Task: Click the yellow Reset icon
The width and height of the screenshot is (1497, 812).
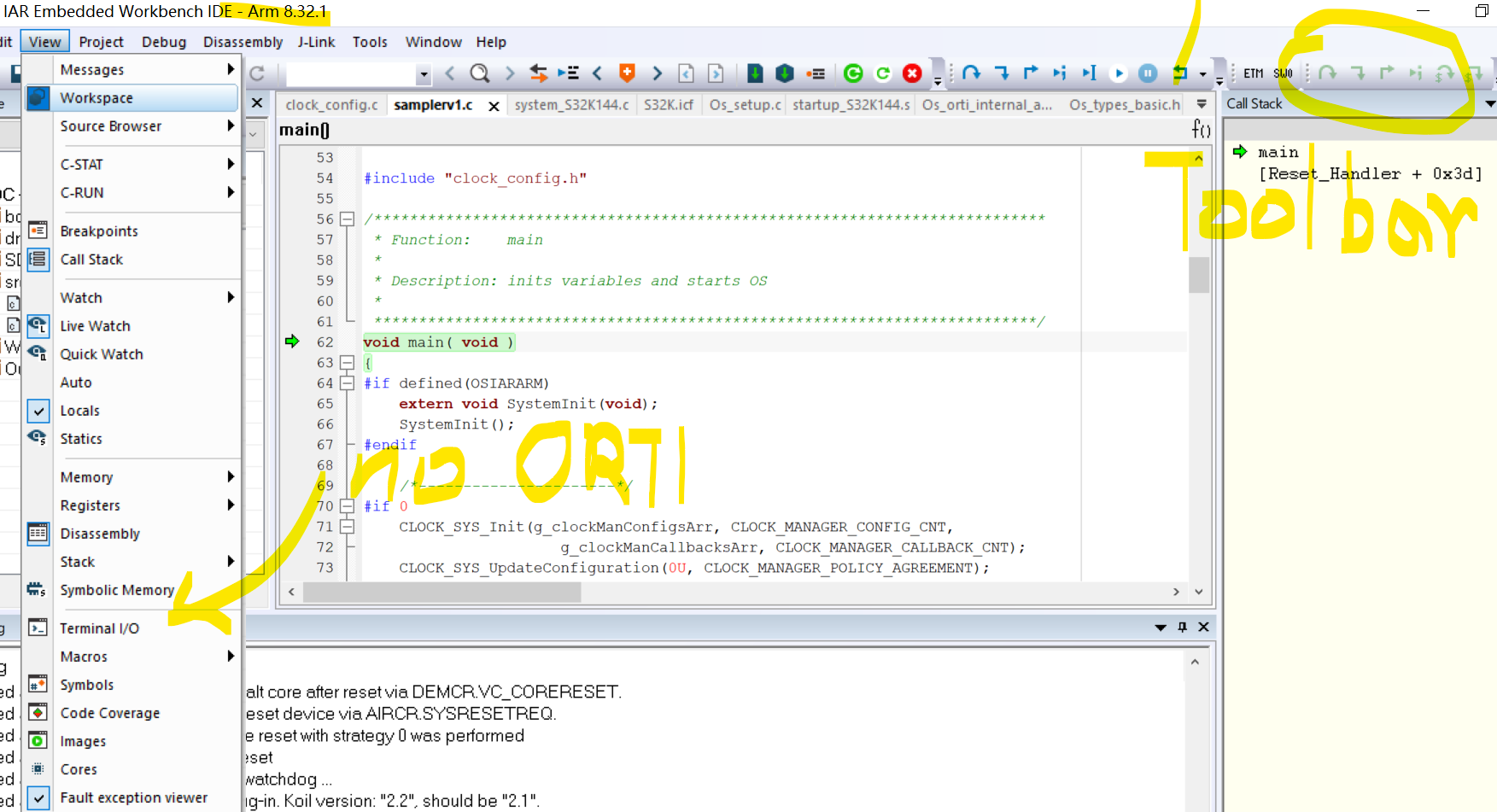Action: coord(1180,73)
